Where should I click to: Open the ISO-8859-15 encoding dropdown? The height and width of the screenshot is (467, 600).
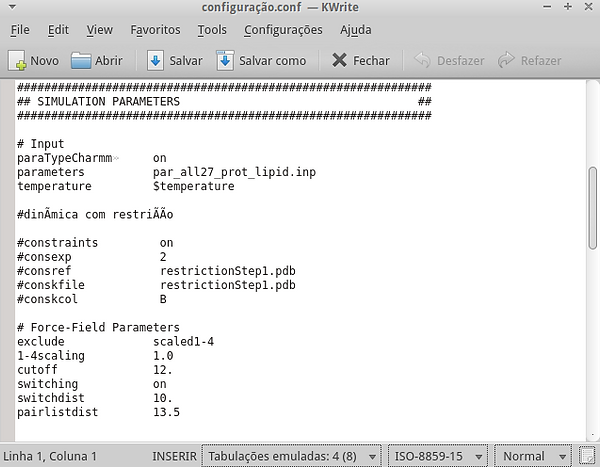tap(437, 456)
